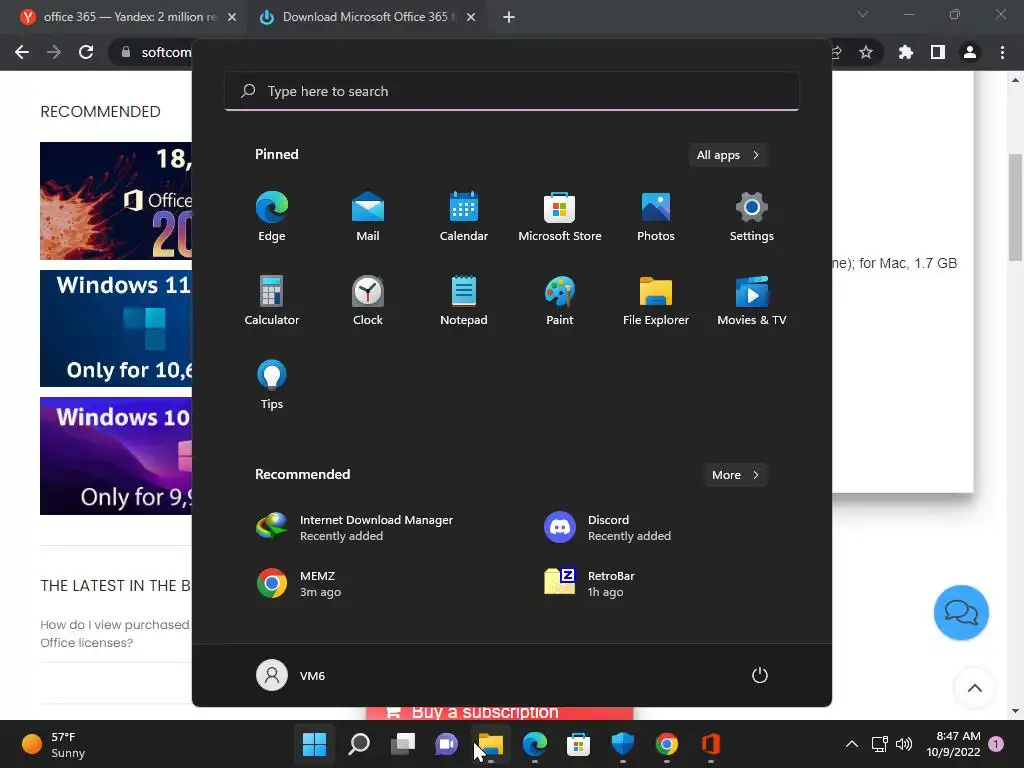1024x768 pixels.
Task: Open Chrome profile icon
Action: point(970,52)
